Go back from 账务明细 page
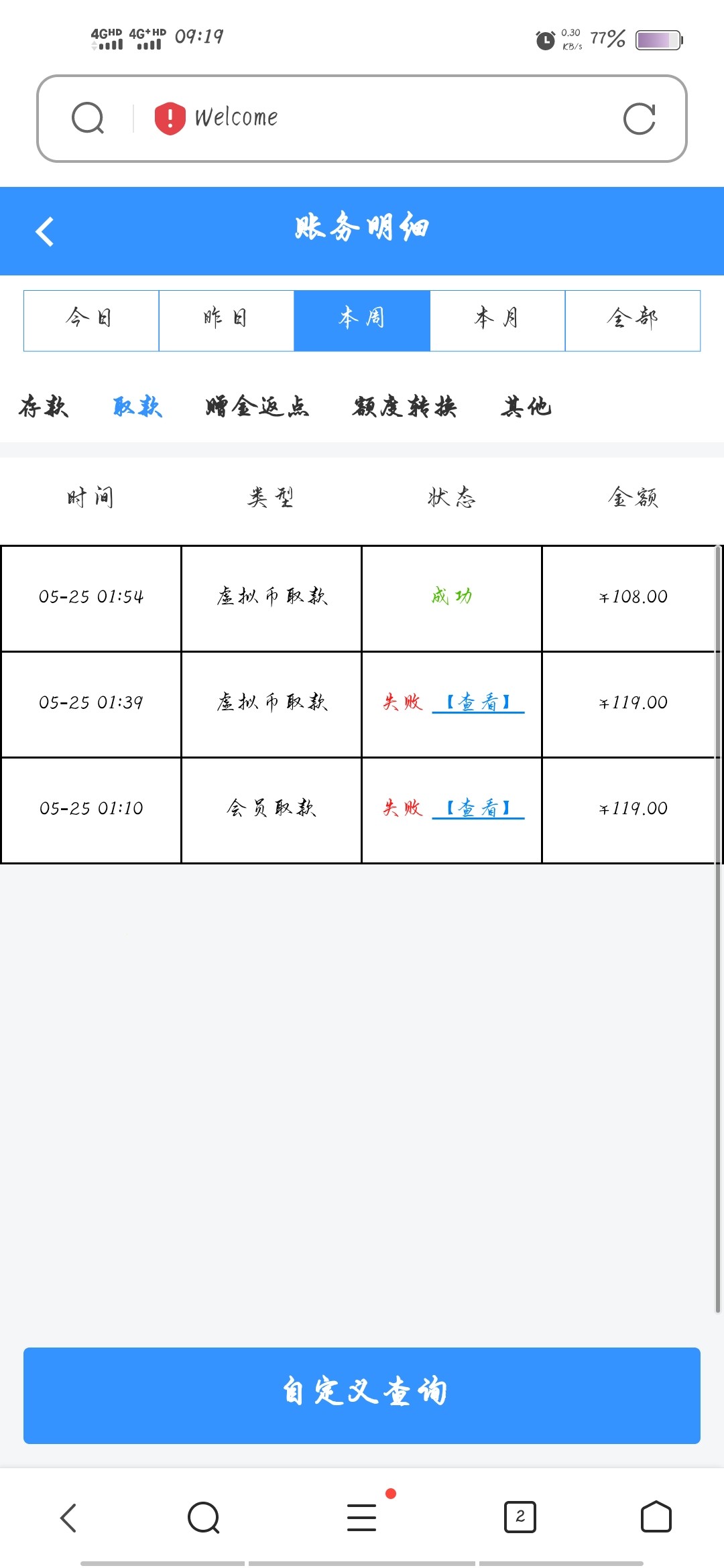724x1568 pixels. pos(45,232)
